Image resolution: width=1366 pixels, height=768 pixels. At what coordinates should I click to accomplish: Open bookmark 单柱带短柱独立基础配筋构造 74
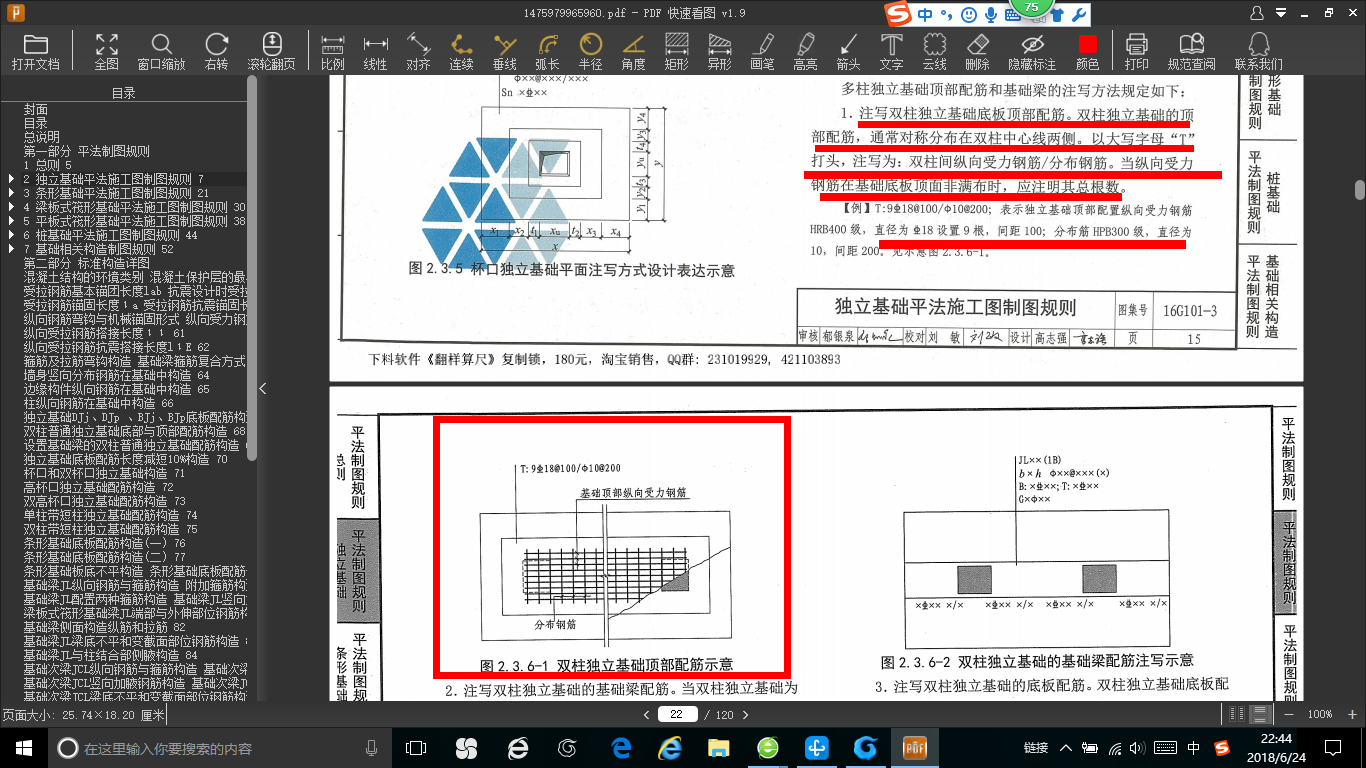(110, 514)
